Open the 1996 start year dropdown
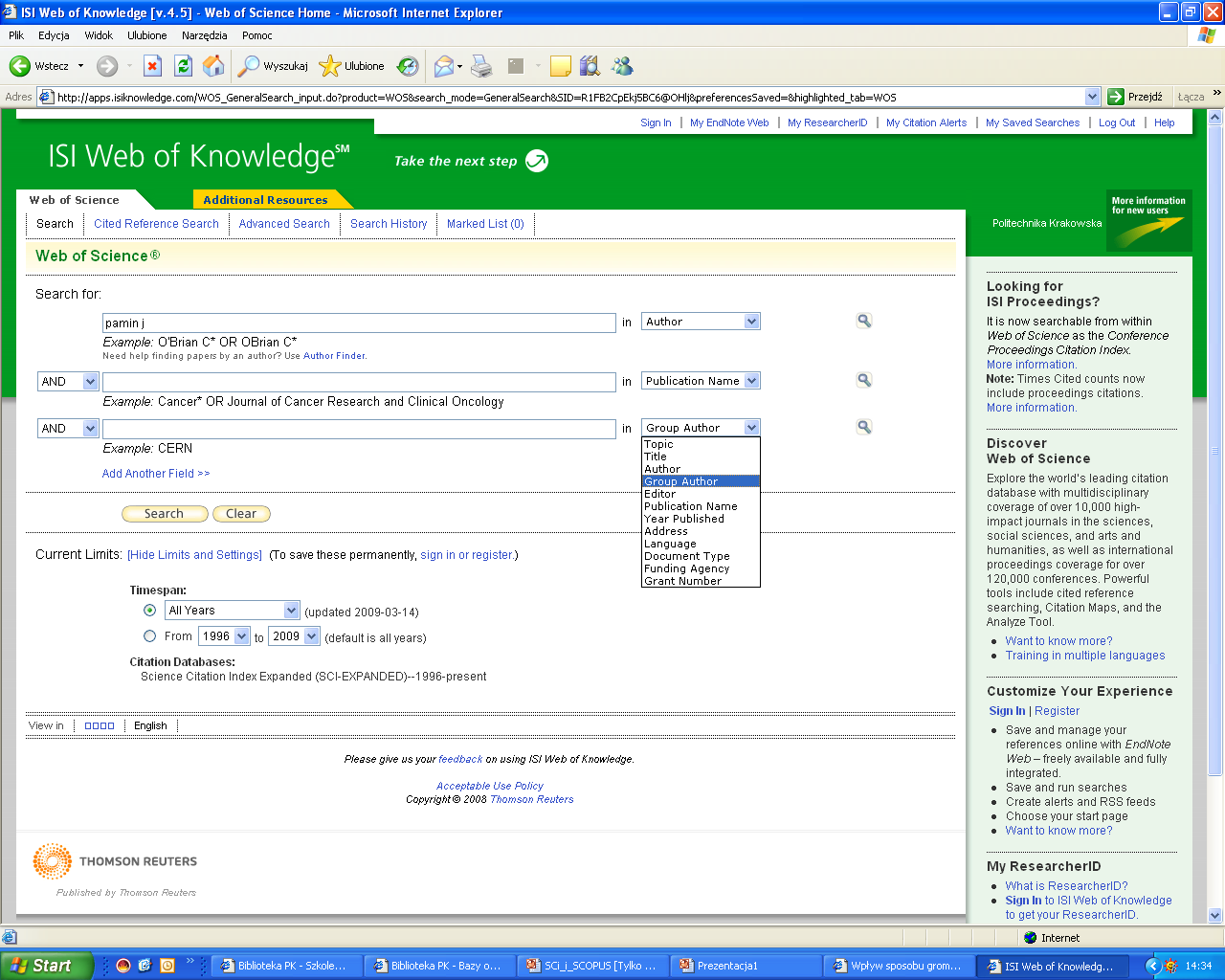Viewport: 1225px width, 980px height. (224, 636)
